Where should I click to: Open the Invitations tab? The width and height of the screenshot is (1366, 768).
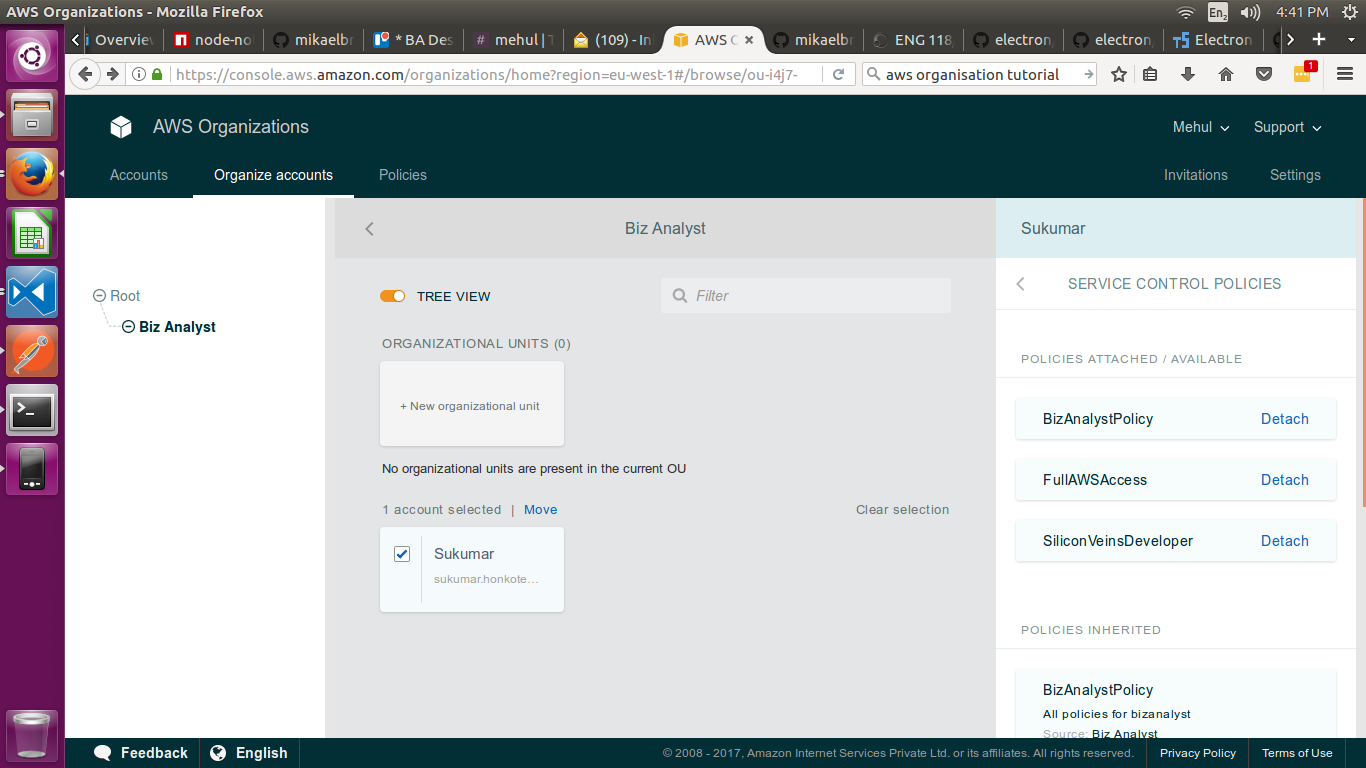[x=1196, y=175]
